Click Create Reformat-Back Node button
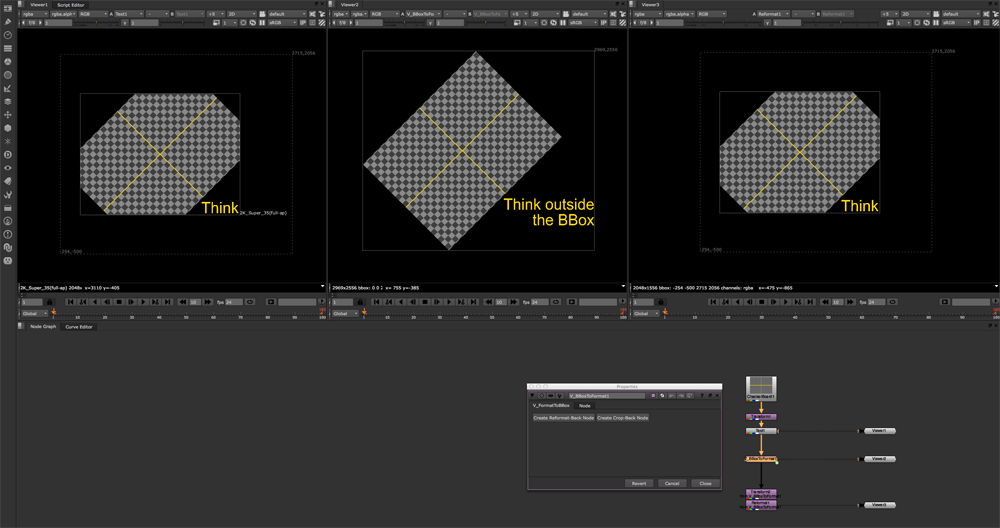The width and height of the screenshot is (1000, 528). click(x=564, y=418)
